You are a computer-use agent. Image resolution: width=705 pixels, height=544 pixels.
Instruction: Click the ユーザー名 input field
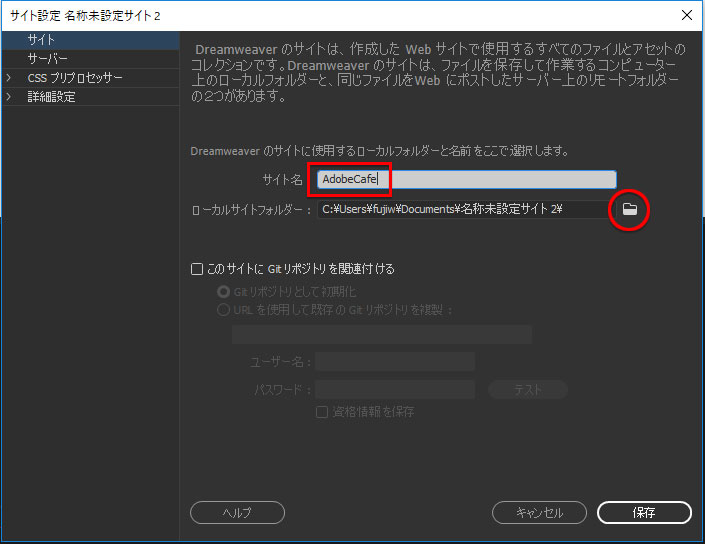395,362
